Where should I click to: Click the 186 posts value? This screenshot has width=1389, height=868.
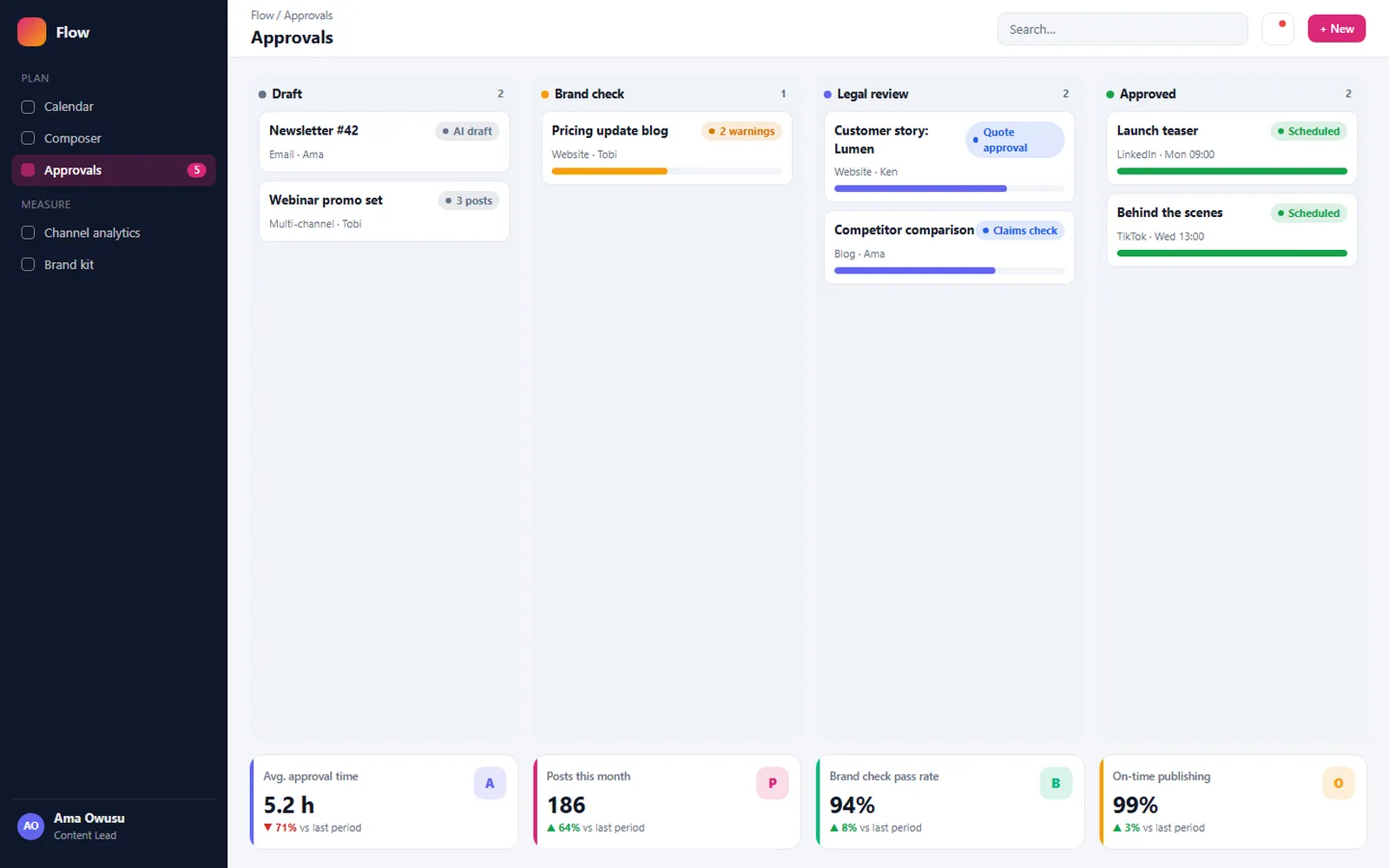click(x=566, y=805)
